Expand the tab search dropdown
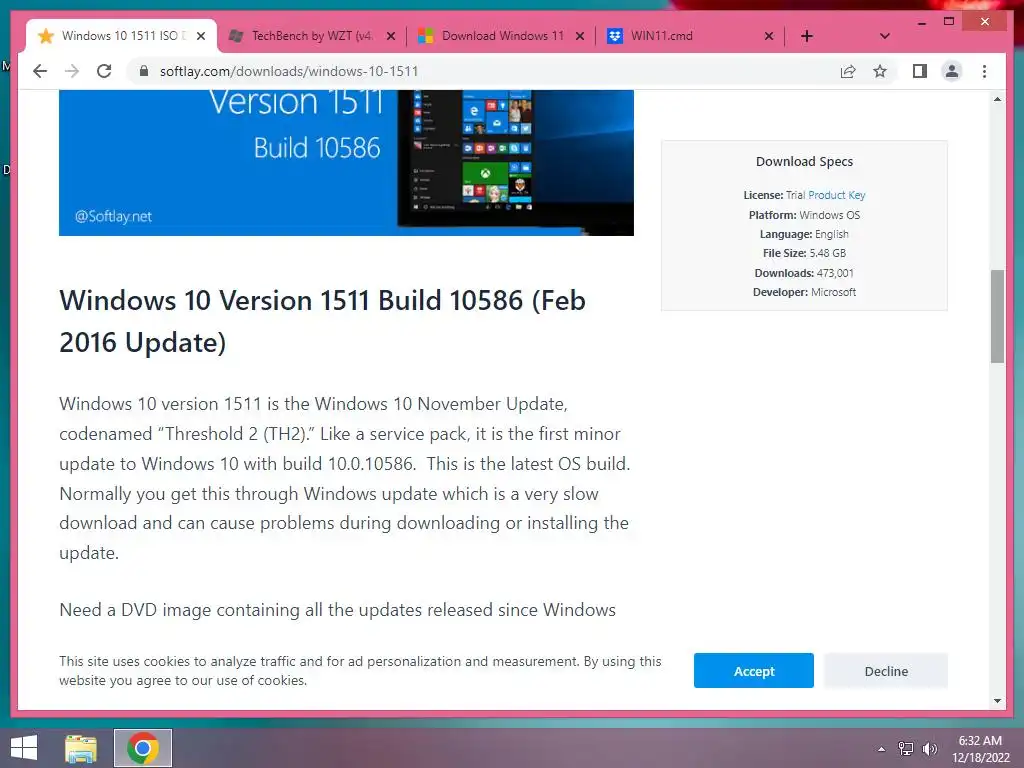 (x=884, y=36)
